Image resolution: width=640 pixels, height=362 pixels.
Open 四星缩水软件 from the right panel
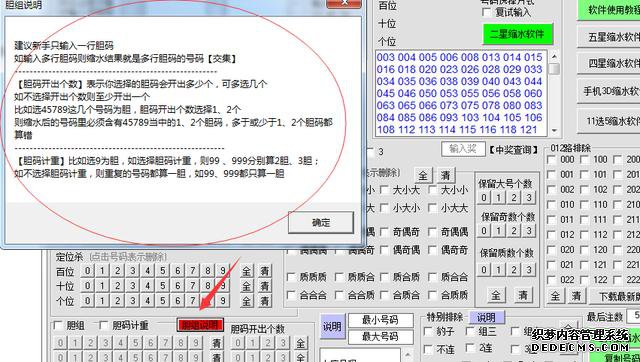click(611, 63)
